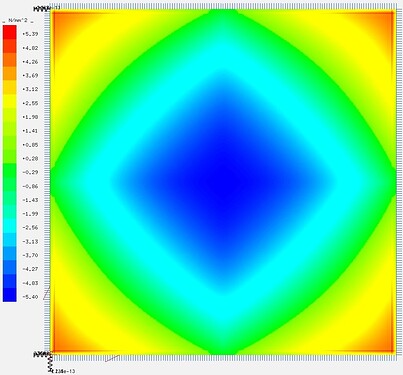Select the legend value -0.29
The width and height of the screenshot is (403, 375).
30,172
